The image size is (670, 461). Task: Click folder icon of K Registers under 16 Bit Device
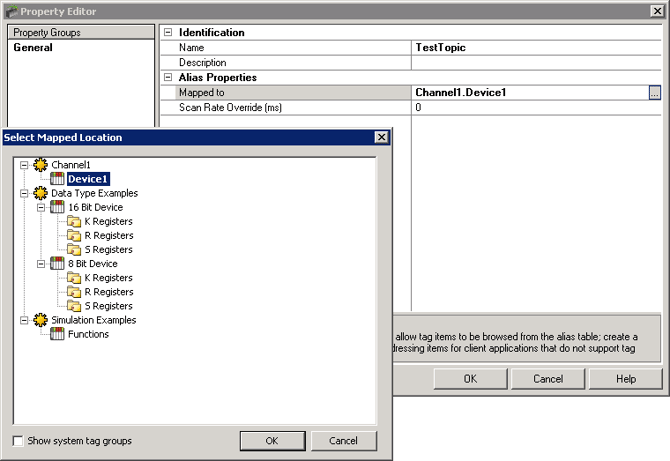coord(74,221)
